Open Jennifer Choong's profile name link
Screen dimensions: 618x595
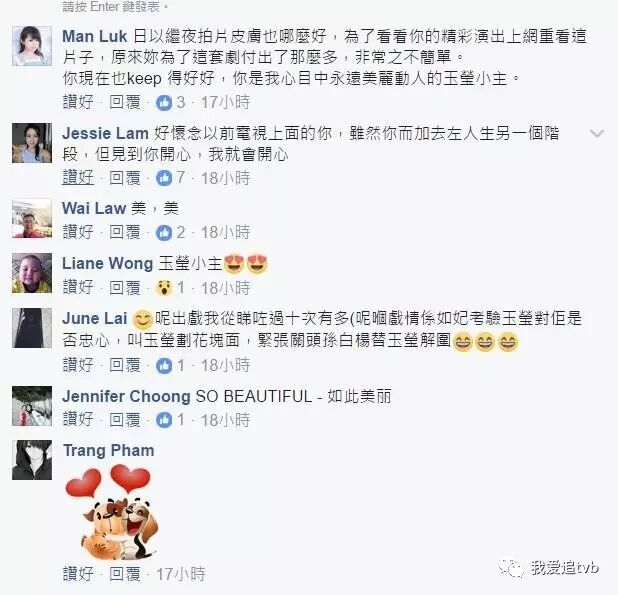click(x=126, y=396)
